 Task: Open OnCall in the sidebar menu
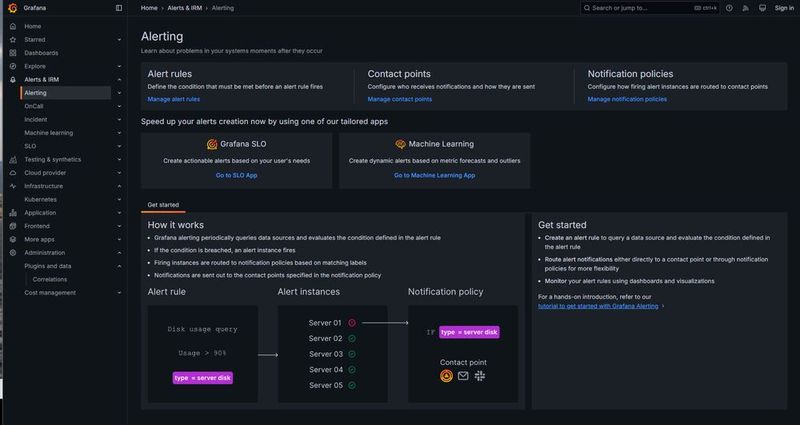tap(34, 106)
